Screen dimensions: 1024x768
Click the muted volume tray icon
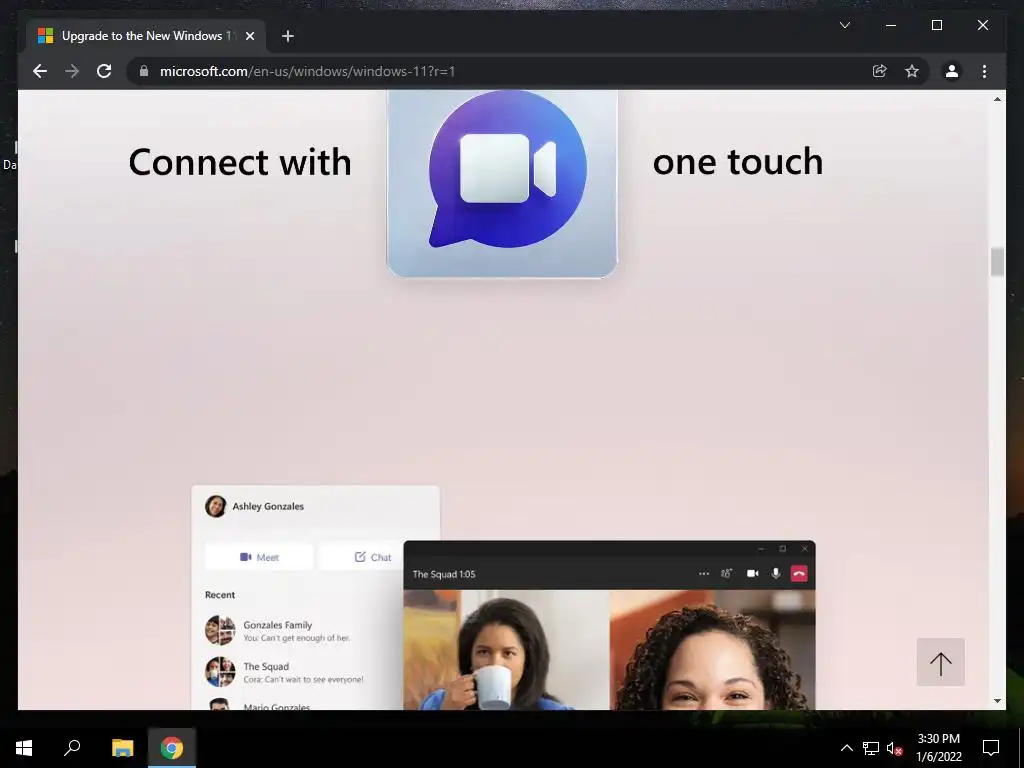click(x=894, y=748)
